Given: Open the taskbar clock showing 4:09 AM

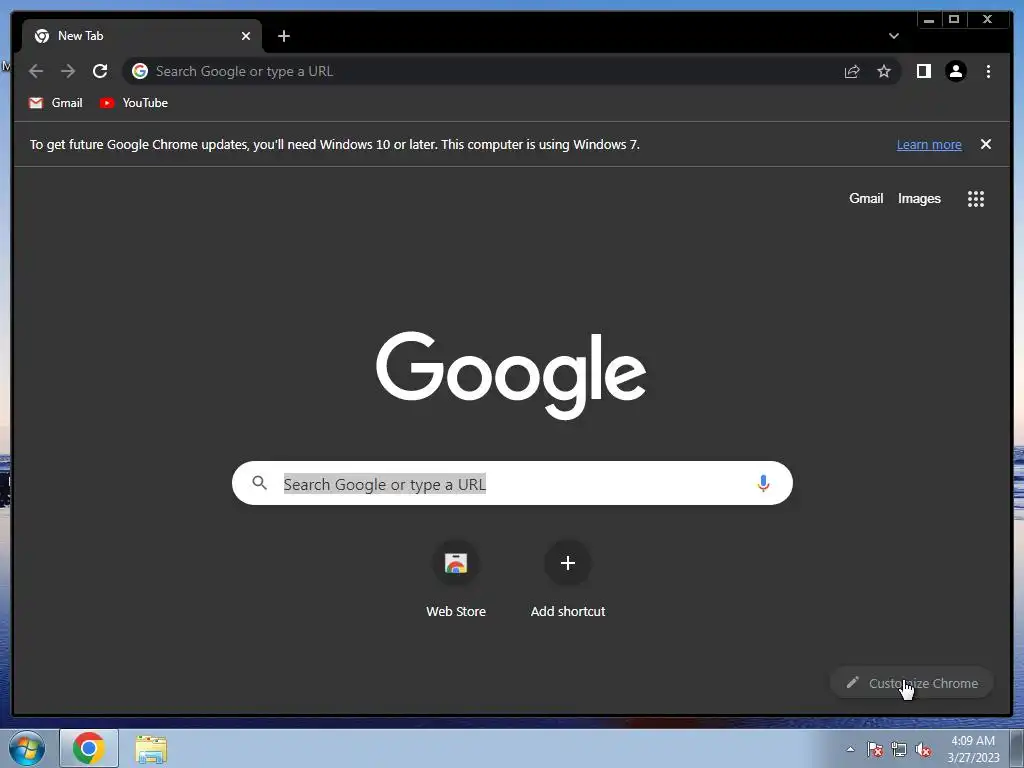Looking at the screenshot, I should pyautogui.click(x=973, y=749).
